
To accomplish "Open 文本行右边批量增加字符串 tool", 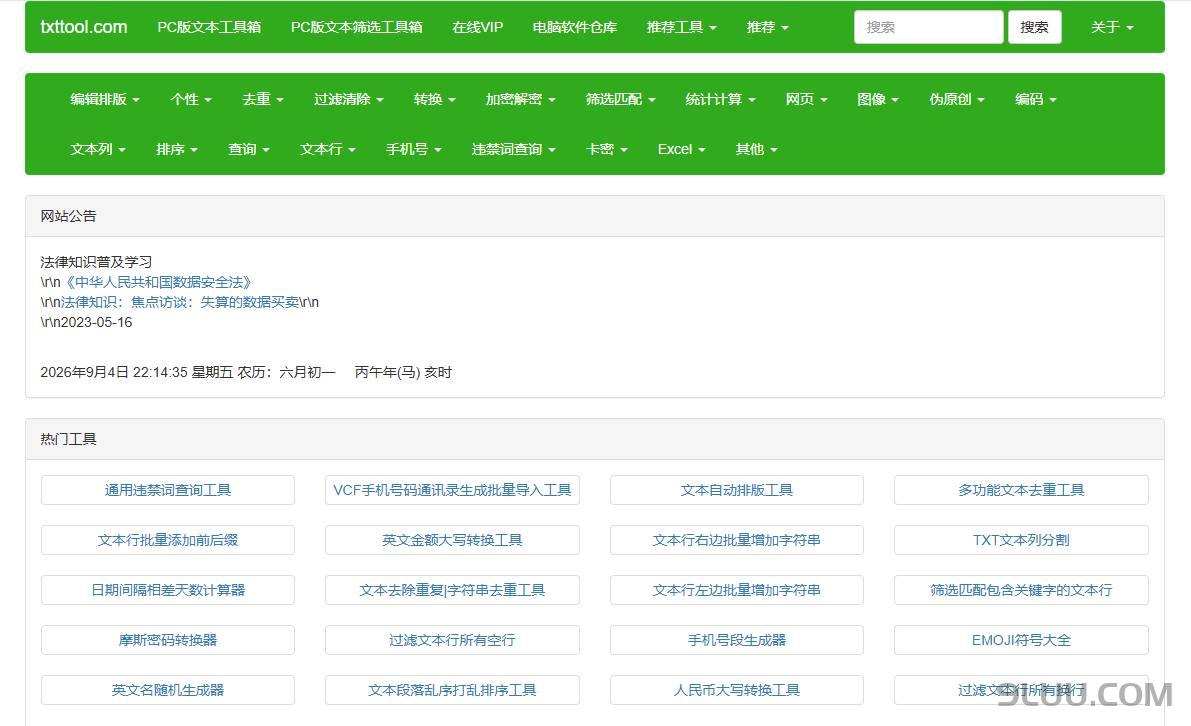I will pos(737,540).
